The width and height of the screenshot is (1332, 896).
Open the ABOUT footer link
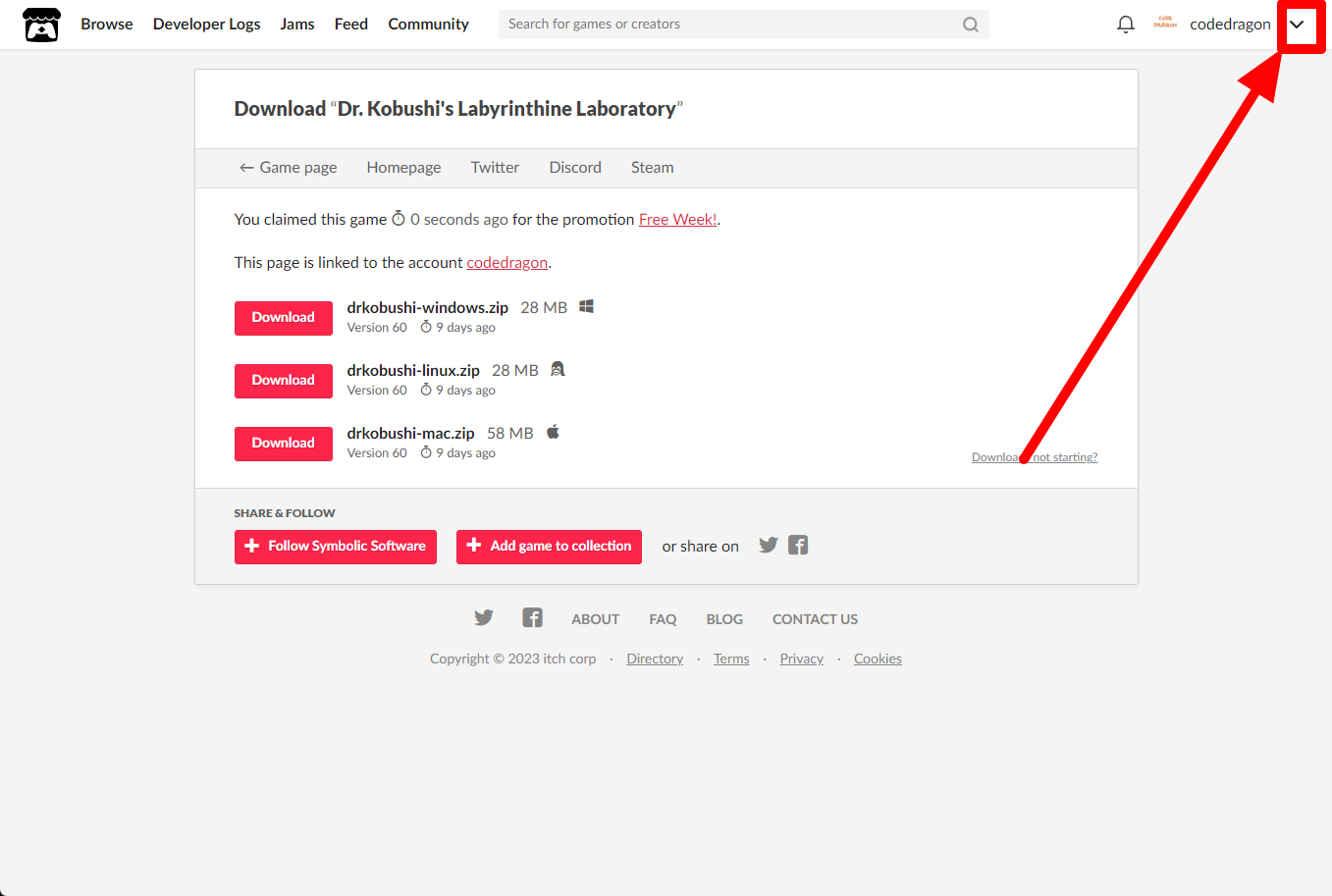coord(595,619)
